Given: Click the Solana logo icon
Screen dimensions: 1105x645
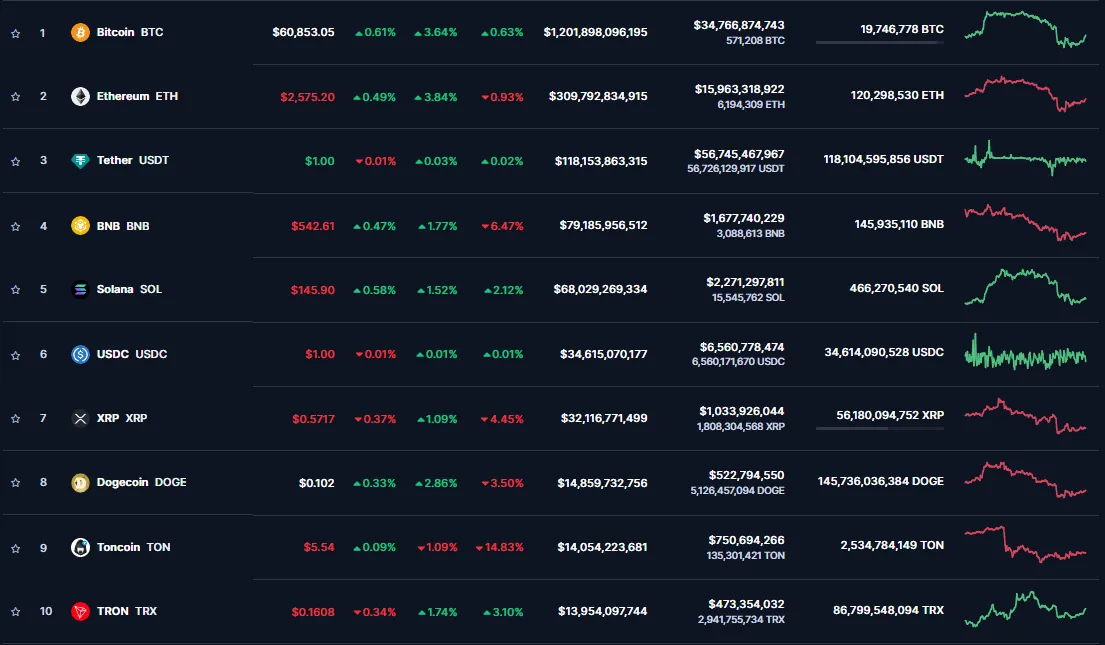Looking at the screenshot, I should coord(80,290).
